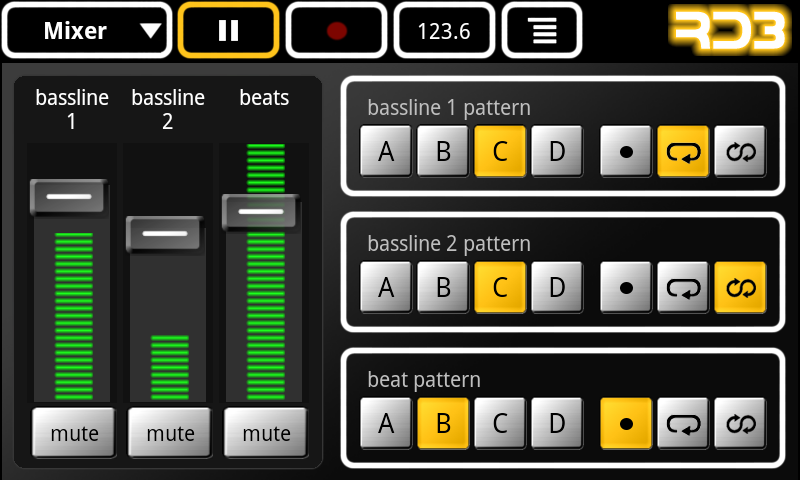Click the 'bassline 2 pattern' label
800x480 pixels.
449,243
